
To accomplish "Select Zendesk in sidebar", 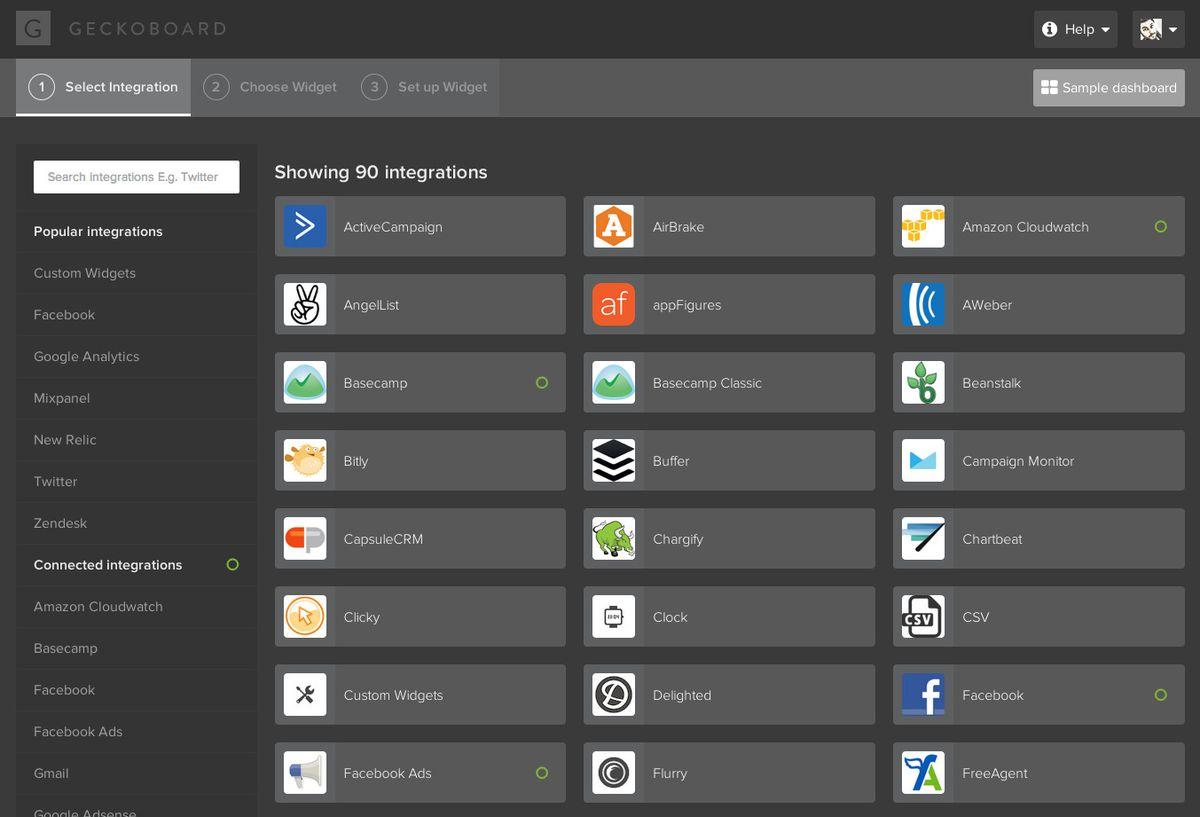I will point(60,523).
